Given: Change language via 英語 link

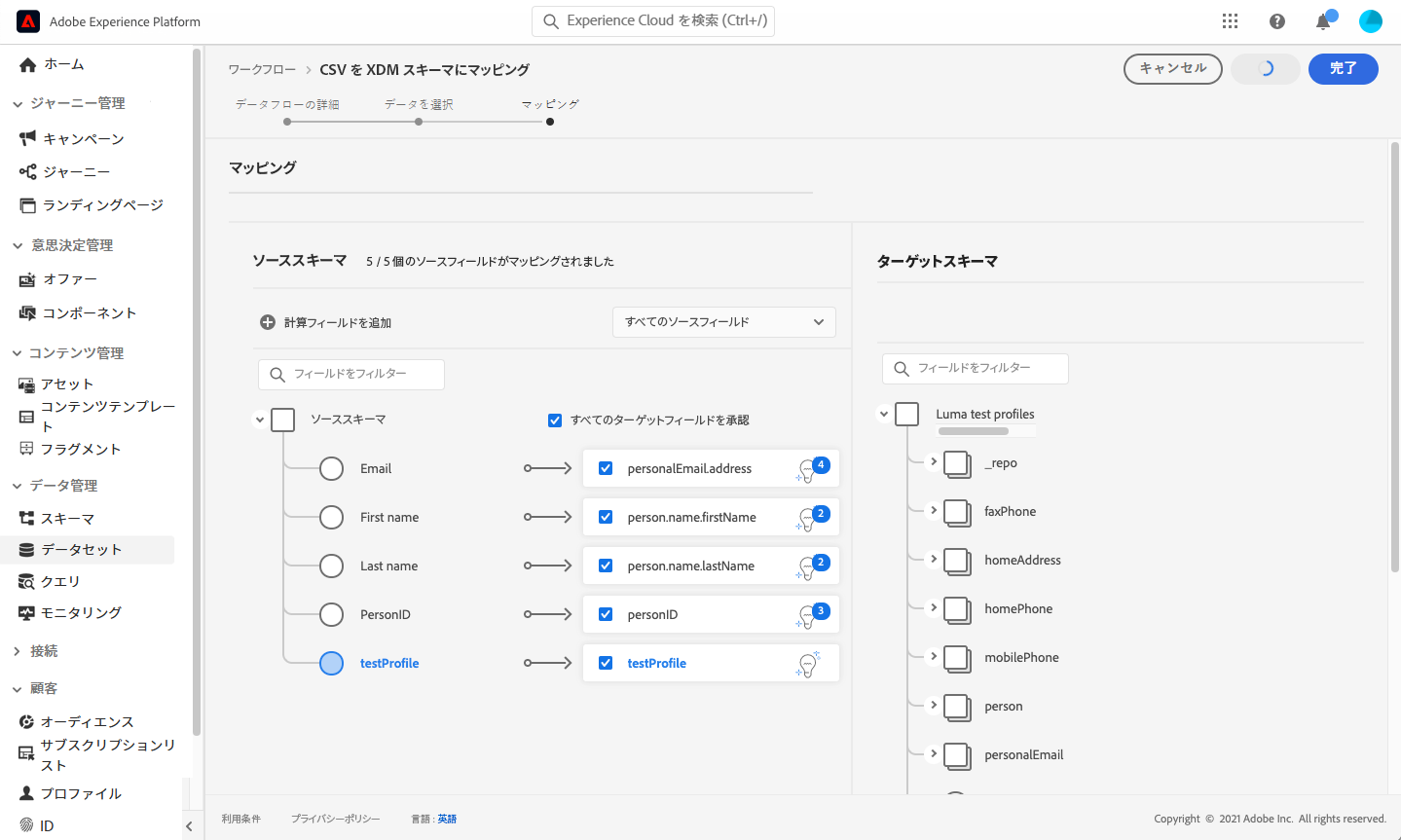Looking at the screenshot, I should (447, 819).
